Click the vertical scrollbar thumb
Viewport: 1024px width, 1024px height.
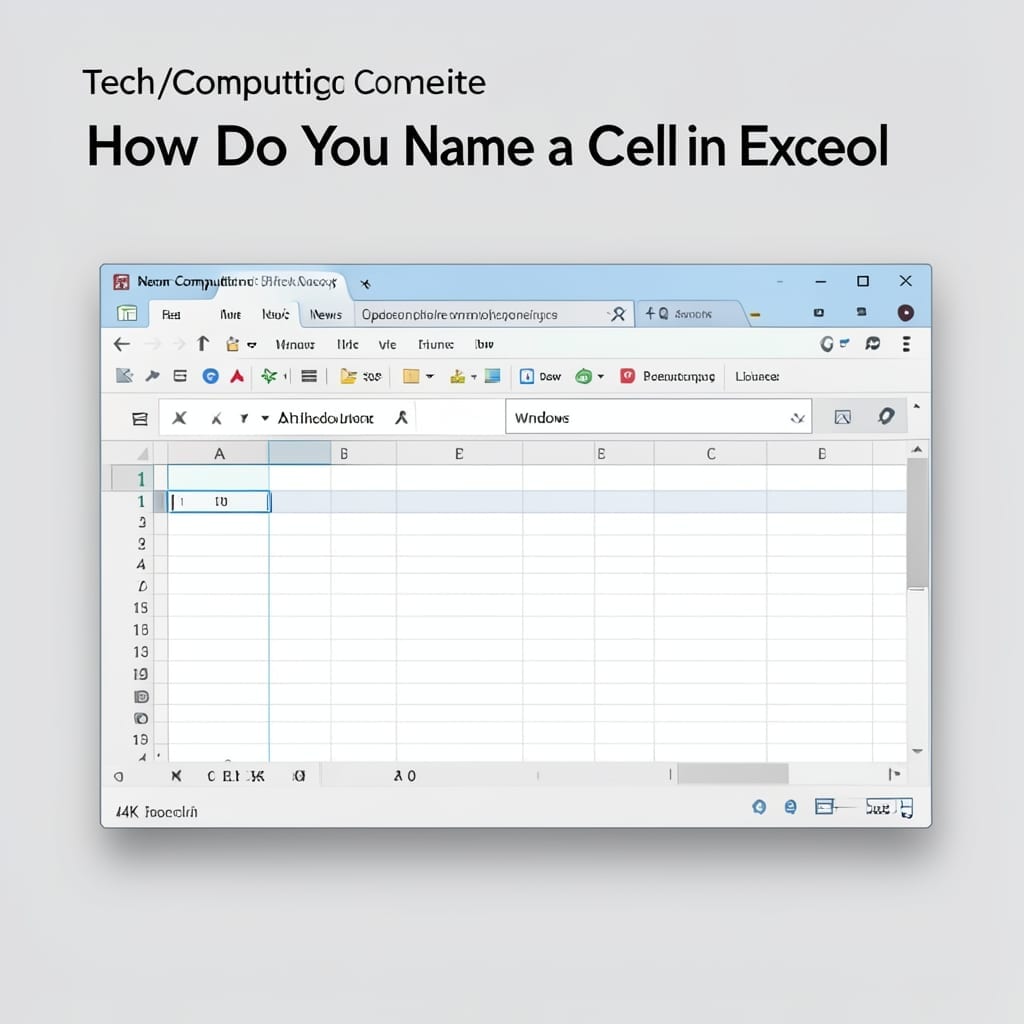tap(917, 522)
